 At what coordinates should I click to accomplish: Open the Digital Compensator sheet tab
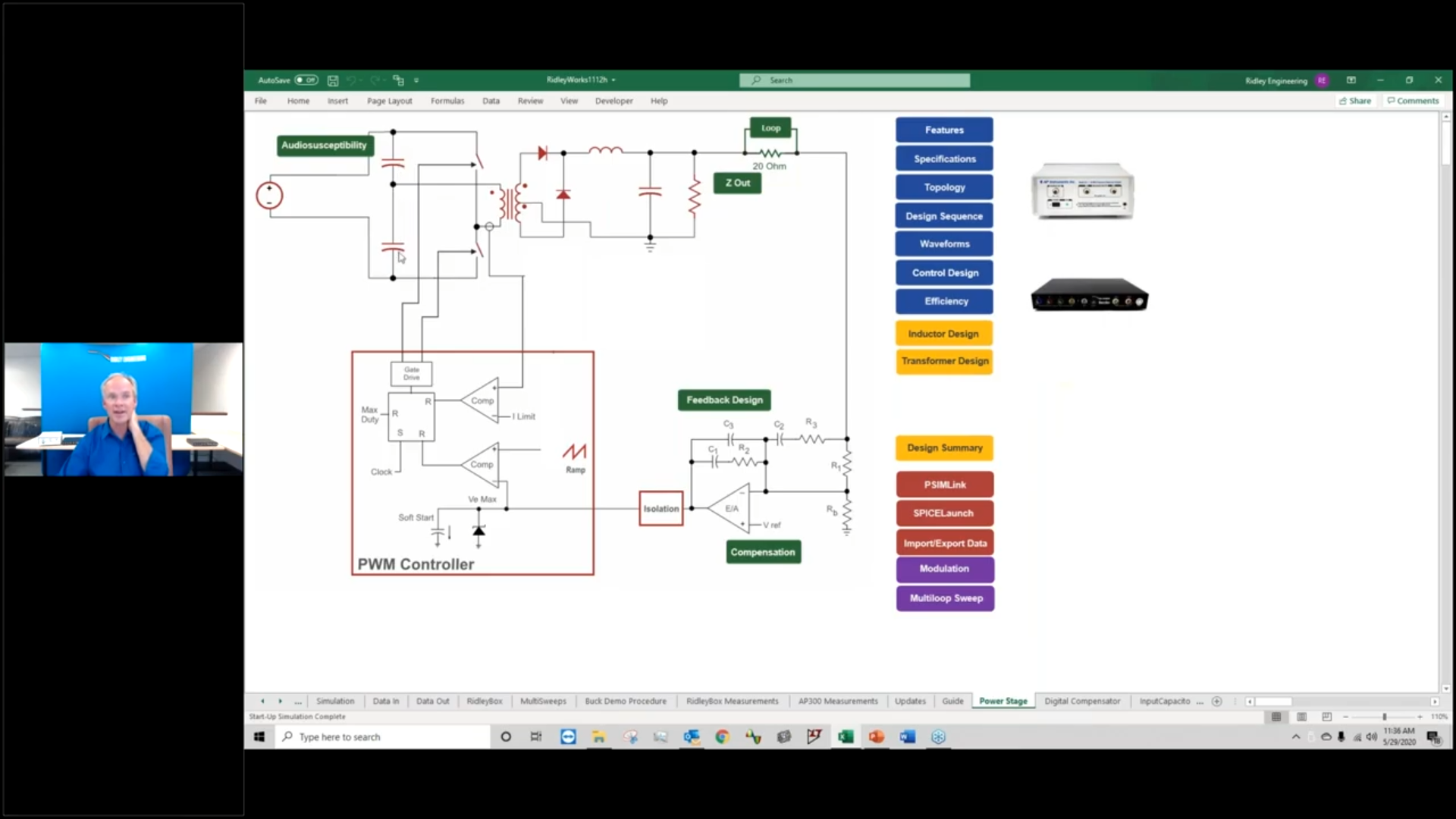(1082, 701)
